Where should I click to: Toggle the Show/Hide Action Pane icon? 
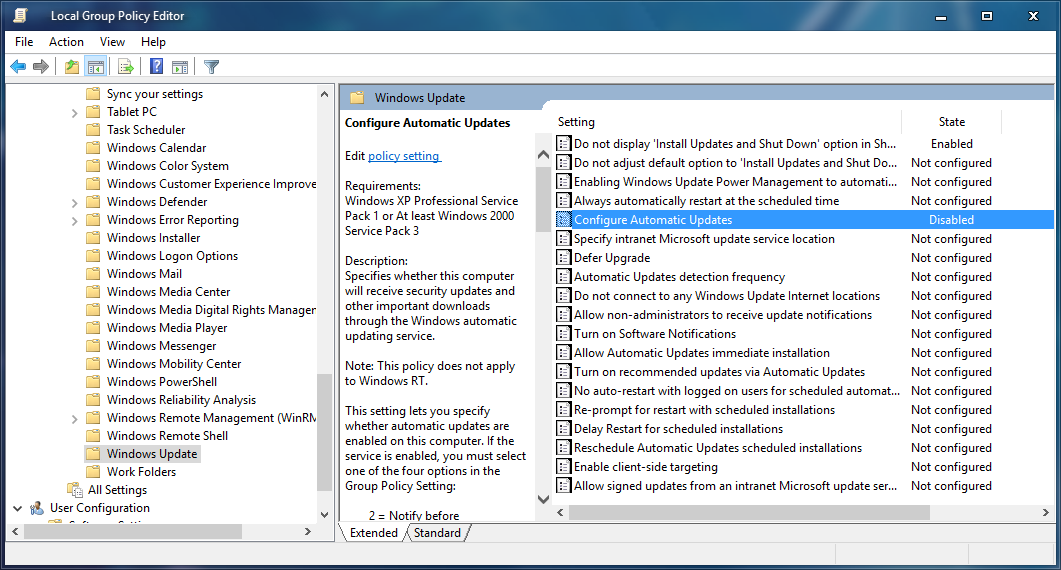(x=180, y=66)
